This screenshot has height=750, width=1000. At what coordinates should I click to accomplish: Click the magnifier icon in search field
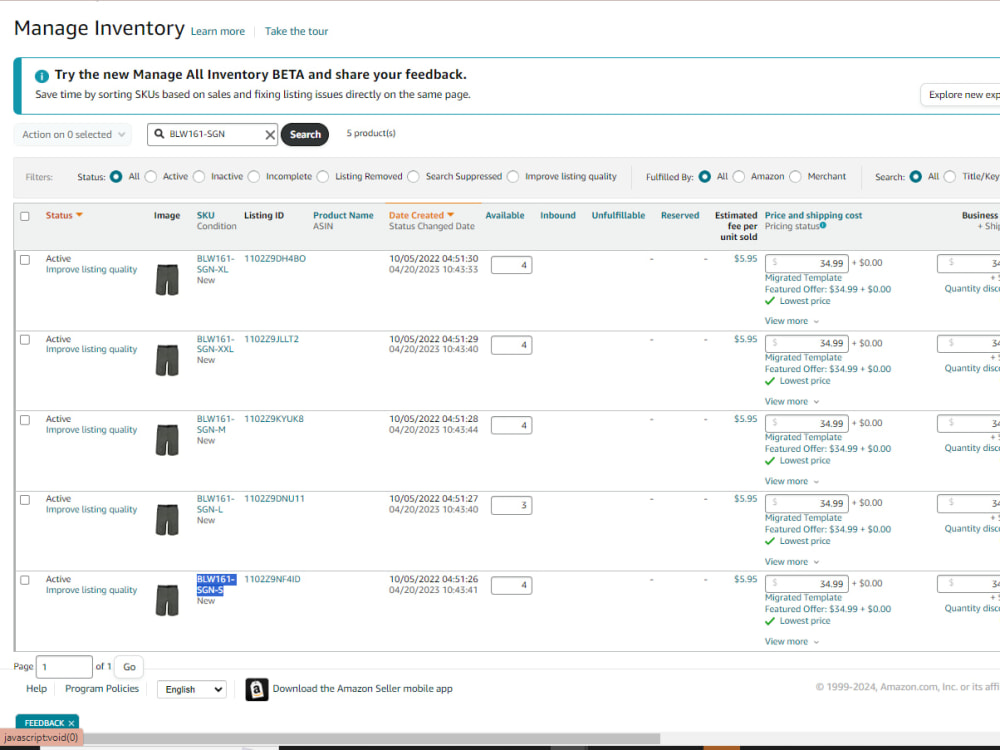159,134
